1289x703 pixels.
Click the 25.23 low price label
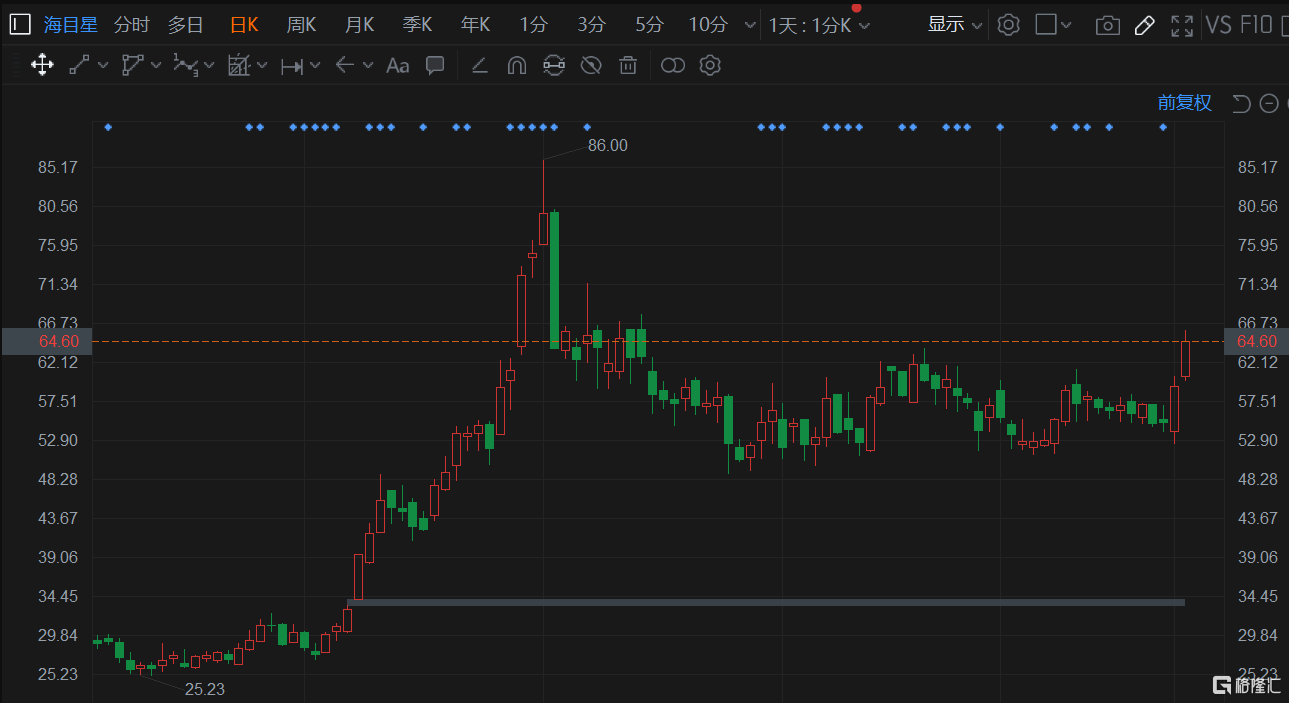click(x=205, y=688)
